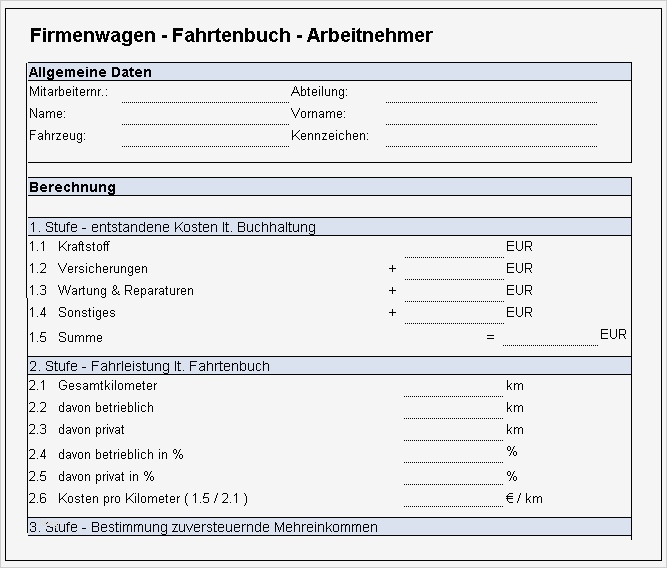Click the Vorname input line
667x568 pixels.
[x=490, y=114]
